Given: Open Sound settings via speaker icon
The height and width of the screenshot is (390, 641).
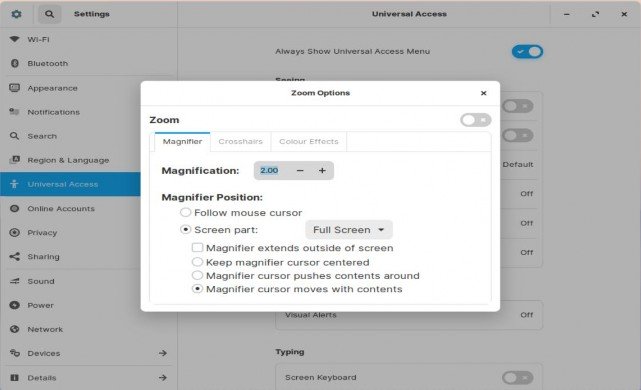Looking at the screenshot, I should click(14, 281).
